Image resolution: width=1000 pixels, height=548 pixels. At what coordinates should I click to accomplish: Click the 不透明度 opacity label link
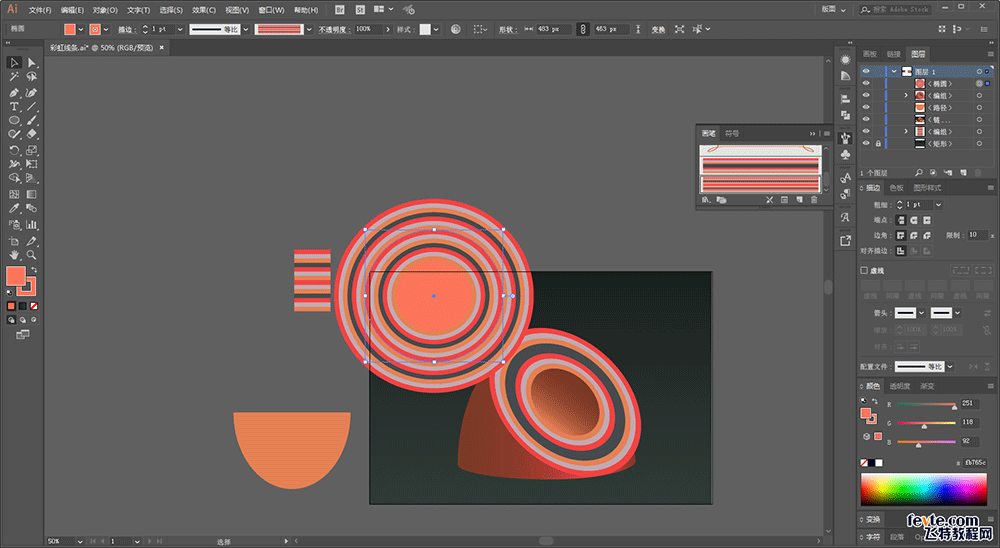334,30
